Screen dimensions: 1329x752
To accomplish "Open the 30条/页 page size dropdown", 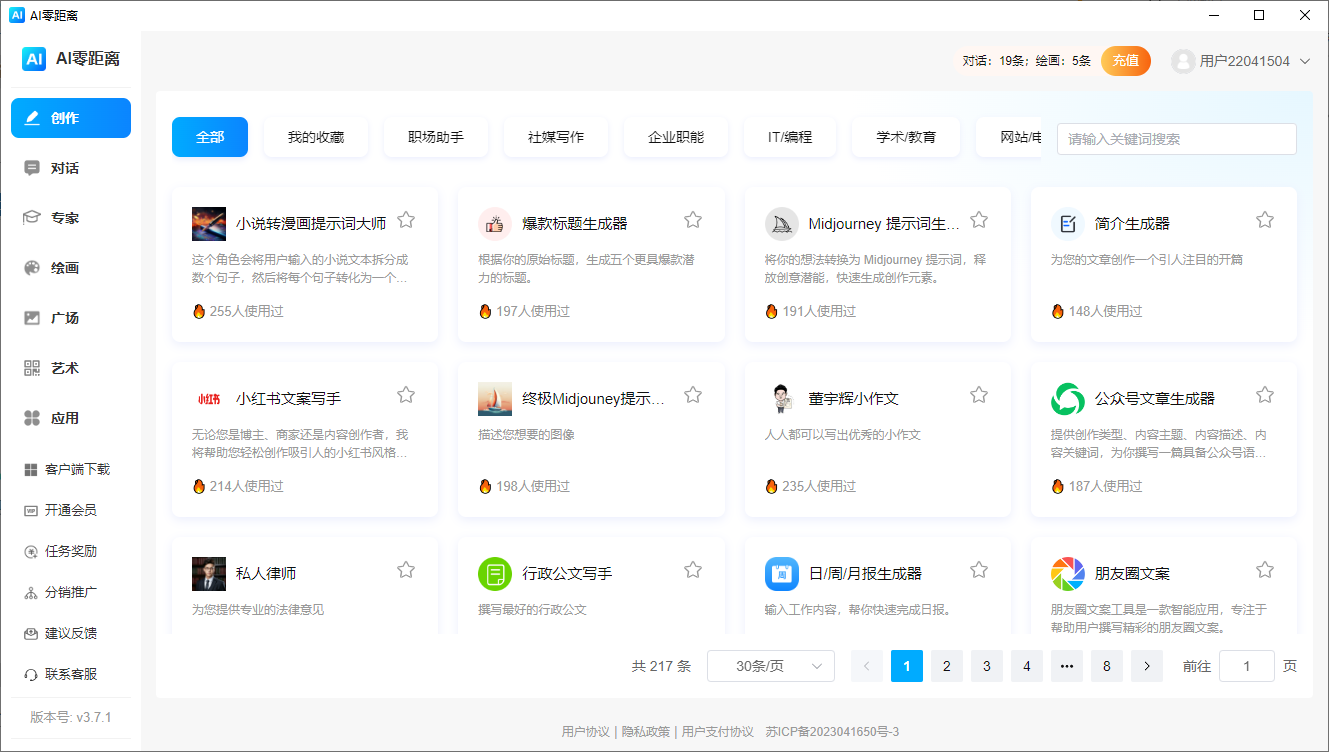I will tap(771, 666).
